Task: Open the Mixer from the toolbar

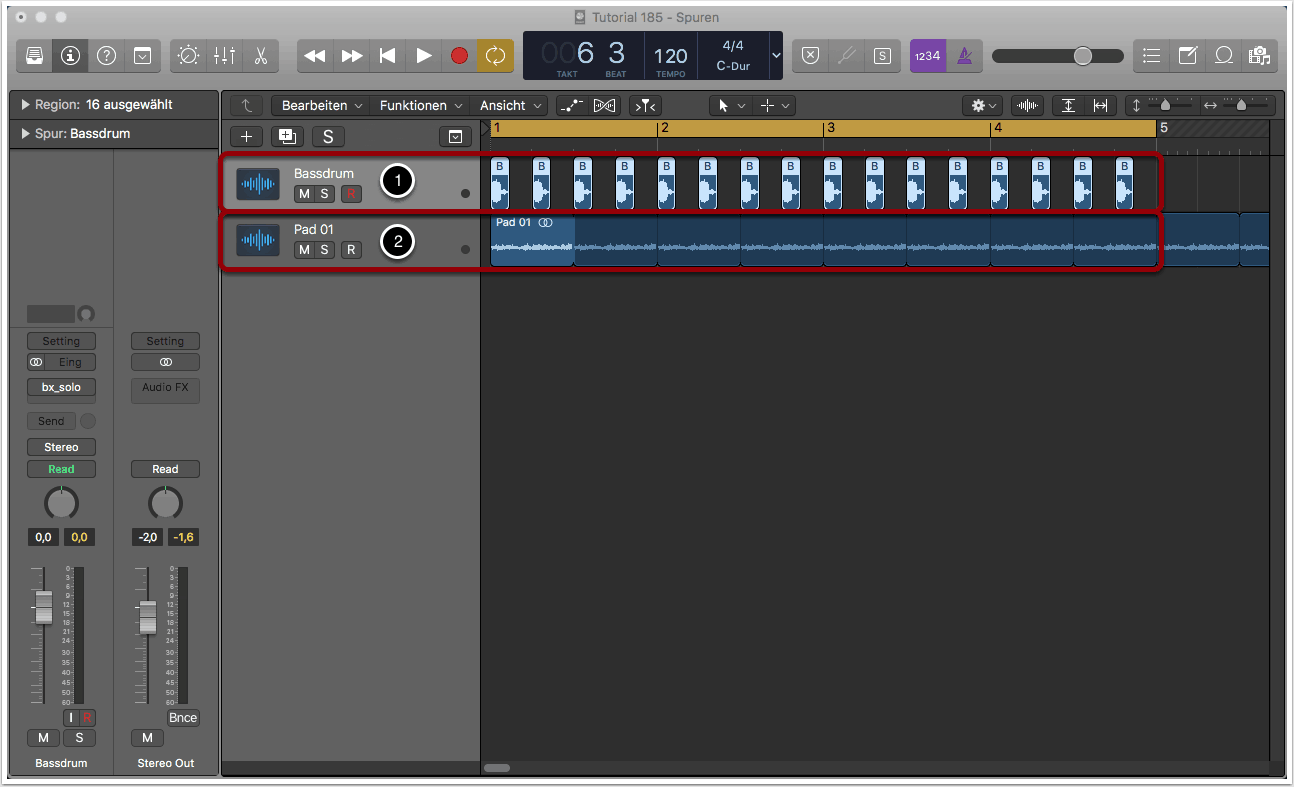Action: pyautogui.click(x=224, y=56)
